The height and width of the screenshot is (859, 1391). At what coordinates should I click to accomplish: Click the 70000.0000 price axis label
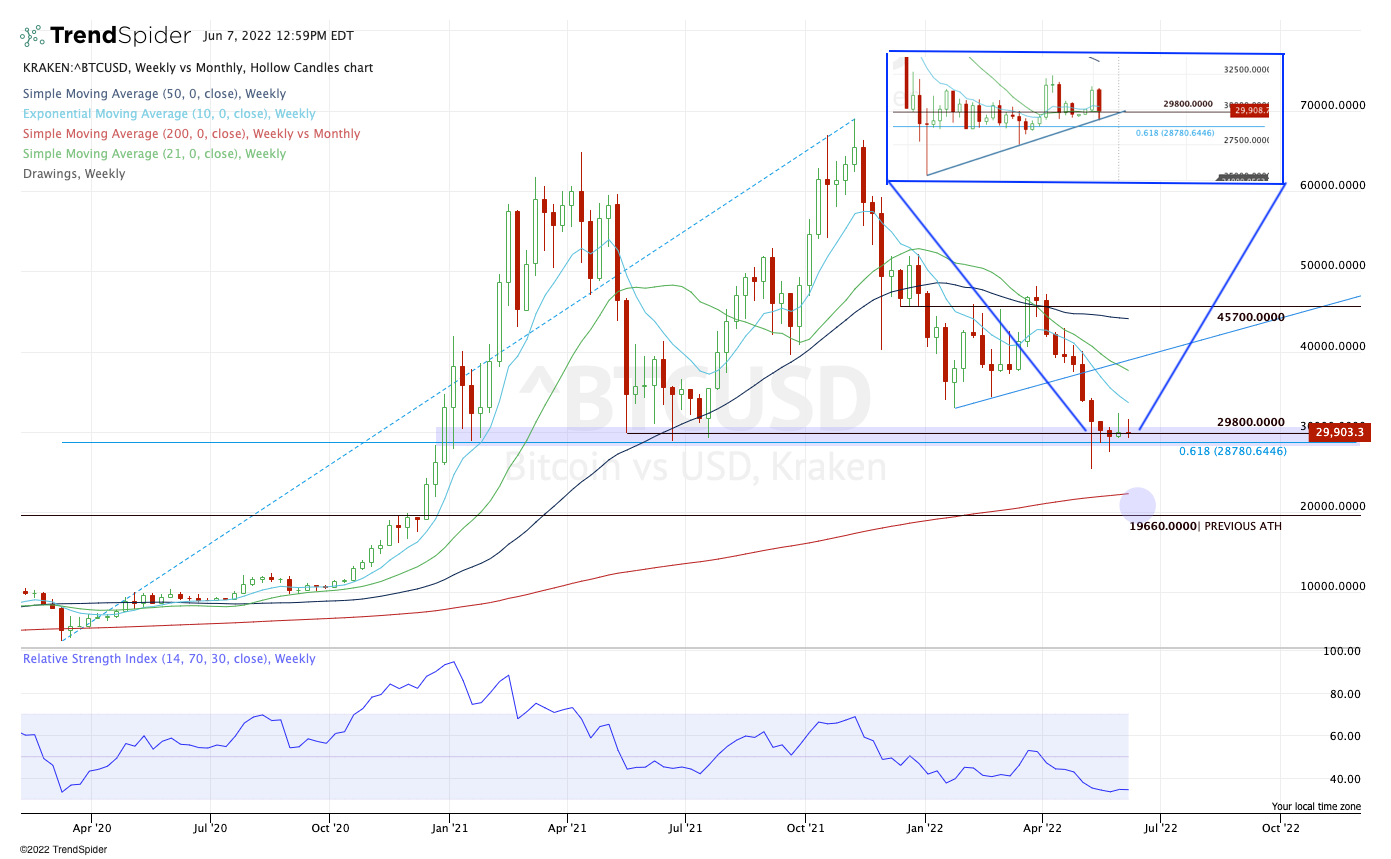[1331, 105]
